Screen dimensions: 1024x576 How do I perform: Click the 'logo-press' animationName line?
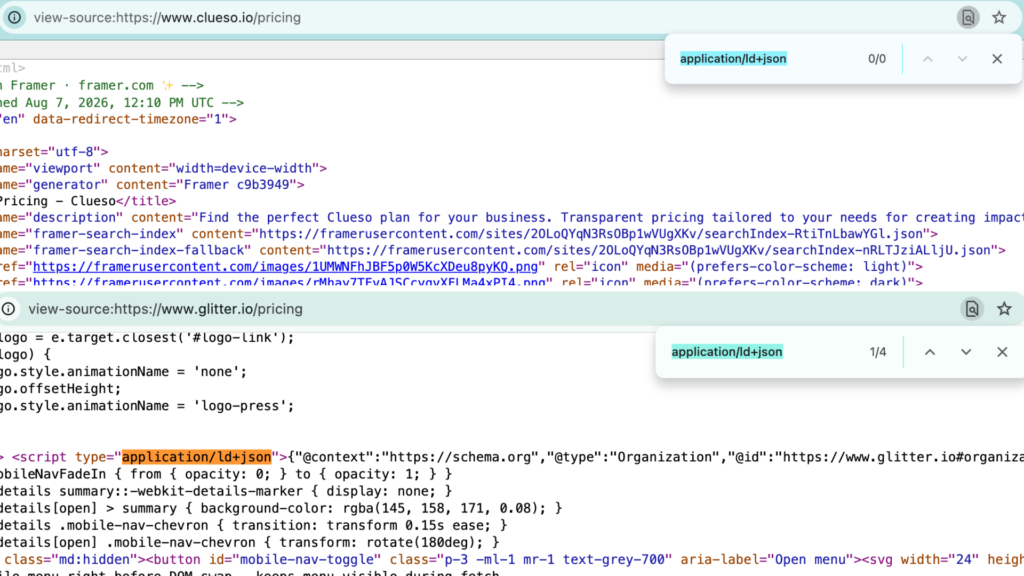pyautogui.click(x=147, y=406)
